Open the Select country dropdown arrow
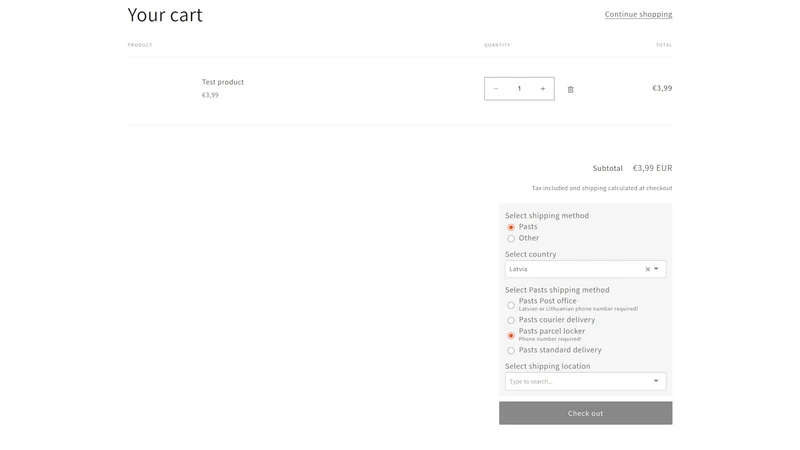This screenshot has width=800, height=450. (x=657, y=269)
